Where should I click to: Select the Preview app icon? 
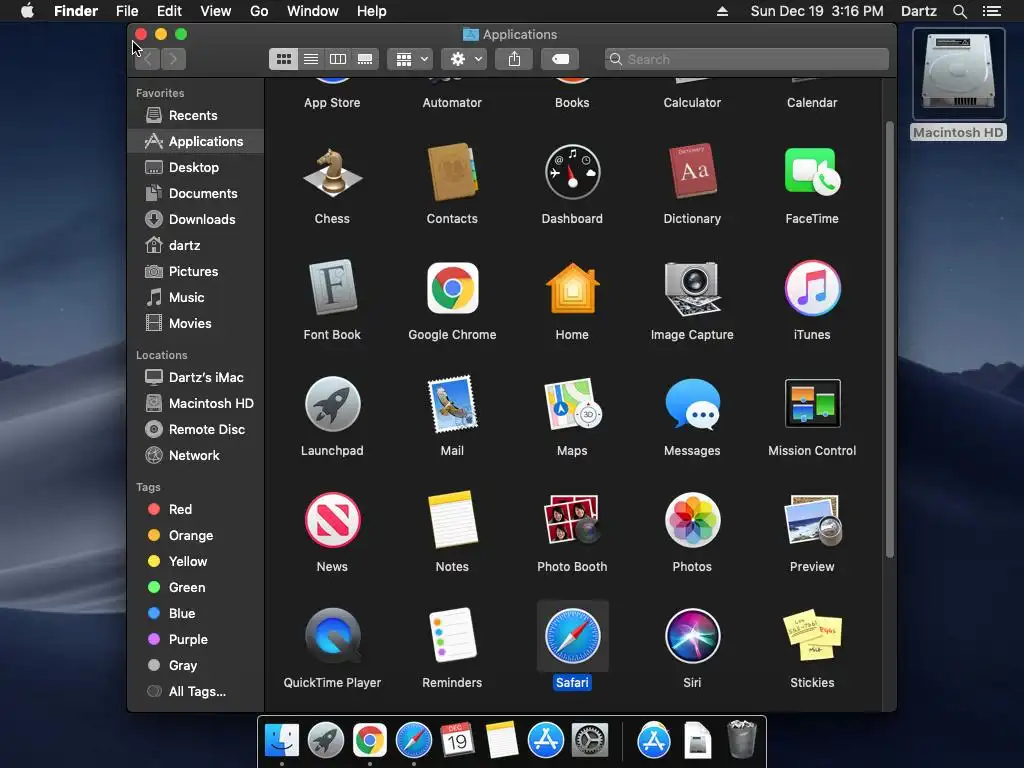[812, 520]
